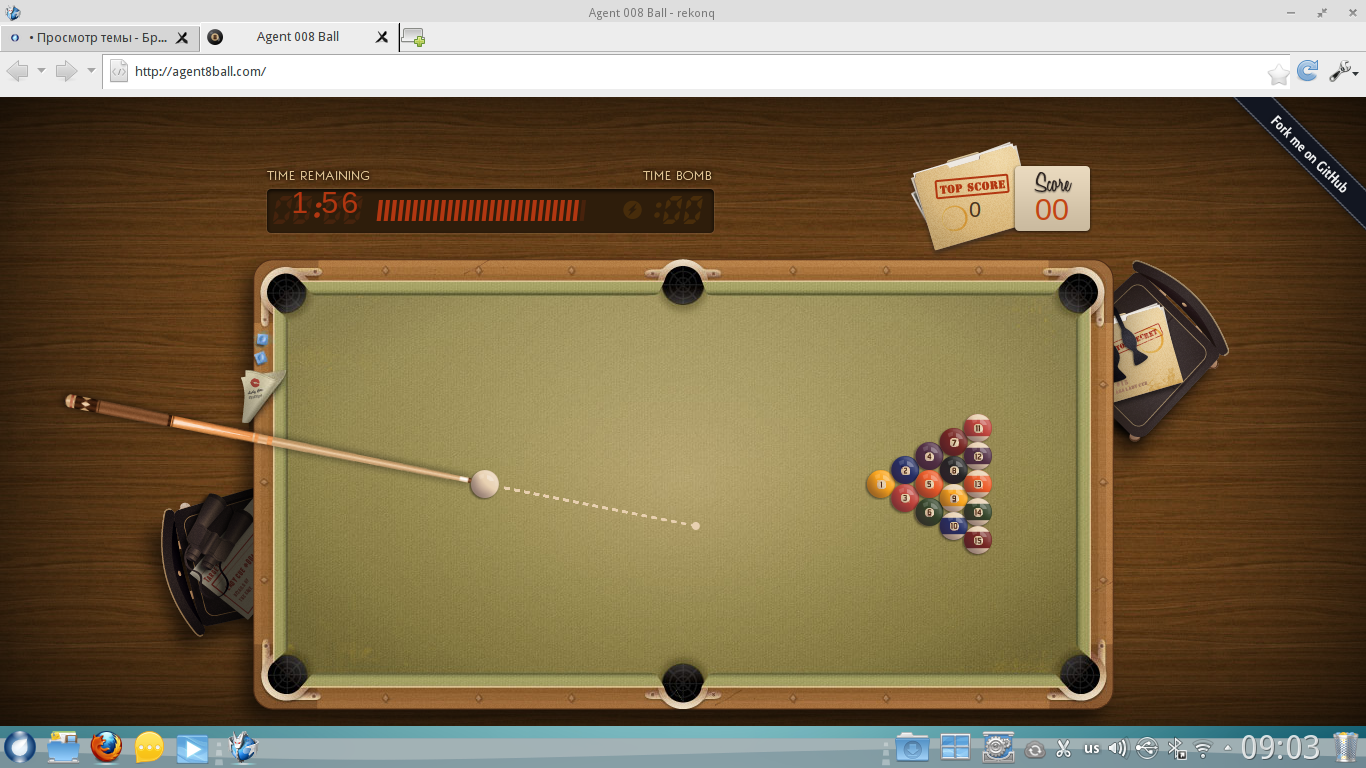Click the Top Score folder

(966, 197)
